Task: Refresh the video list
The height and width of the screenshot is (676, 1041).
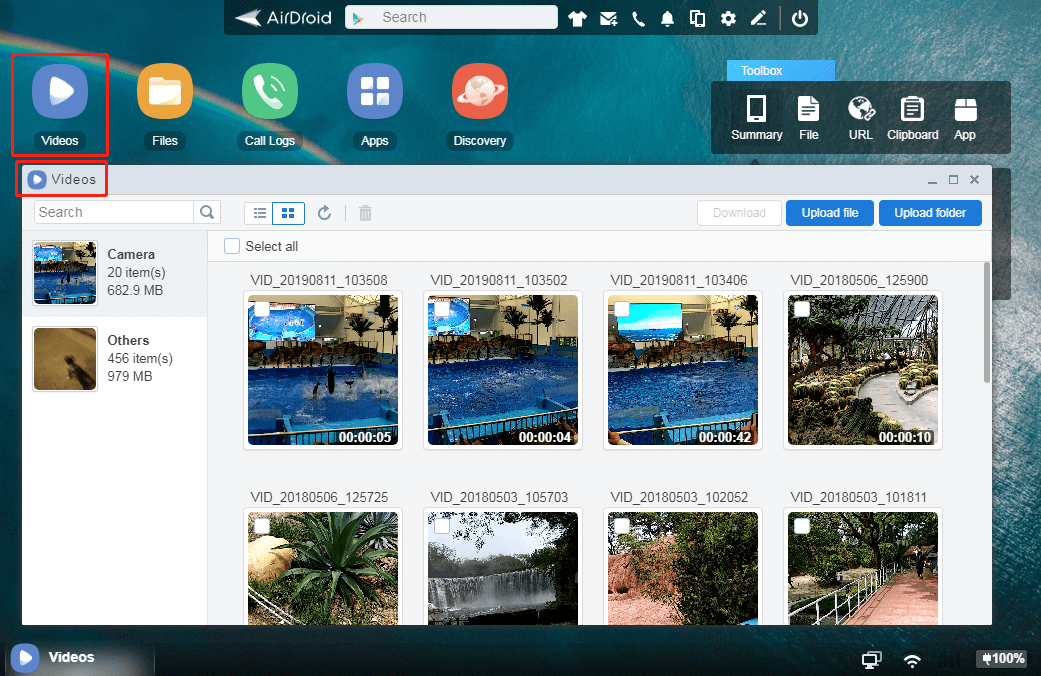Action: pos(324,213)
